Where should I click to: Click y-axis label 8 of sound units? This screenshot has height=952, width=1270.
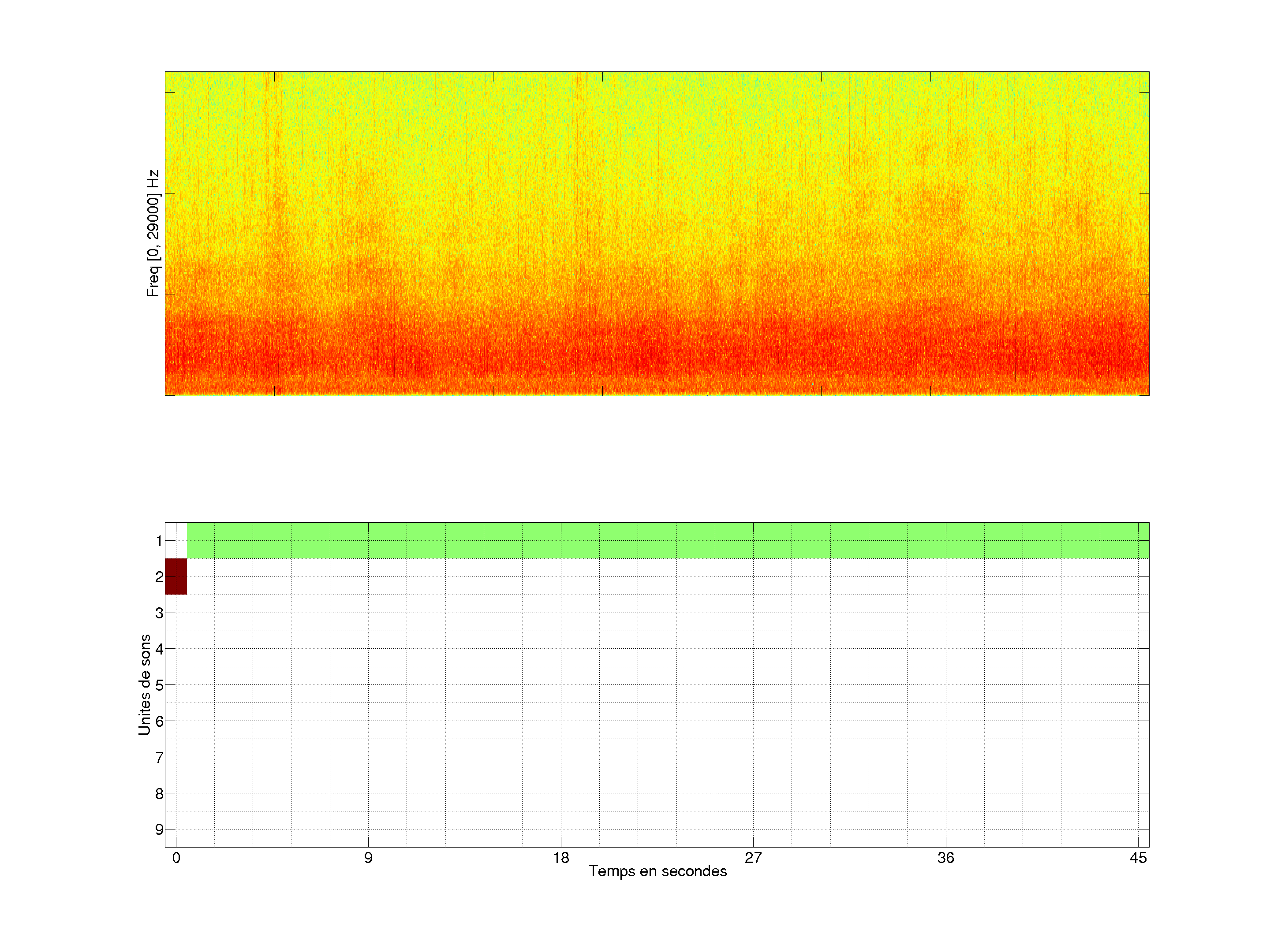tap(159, 794)
